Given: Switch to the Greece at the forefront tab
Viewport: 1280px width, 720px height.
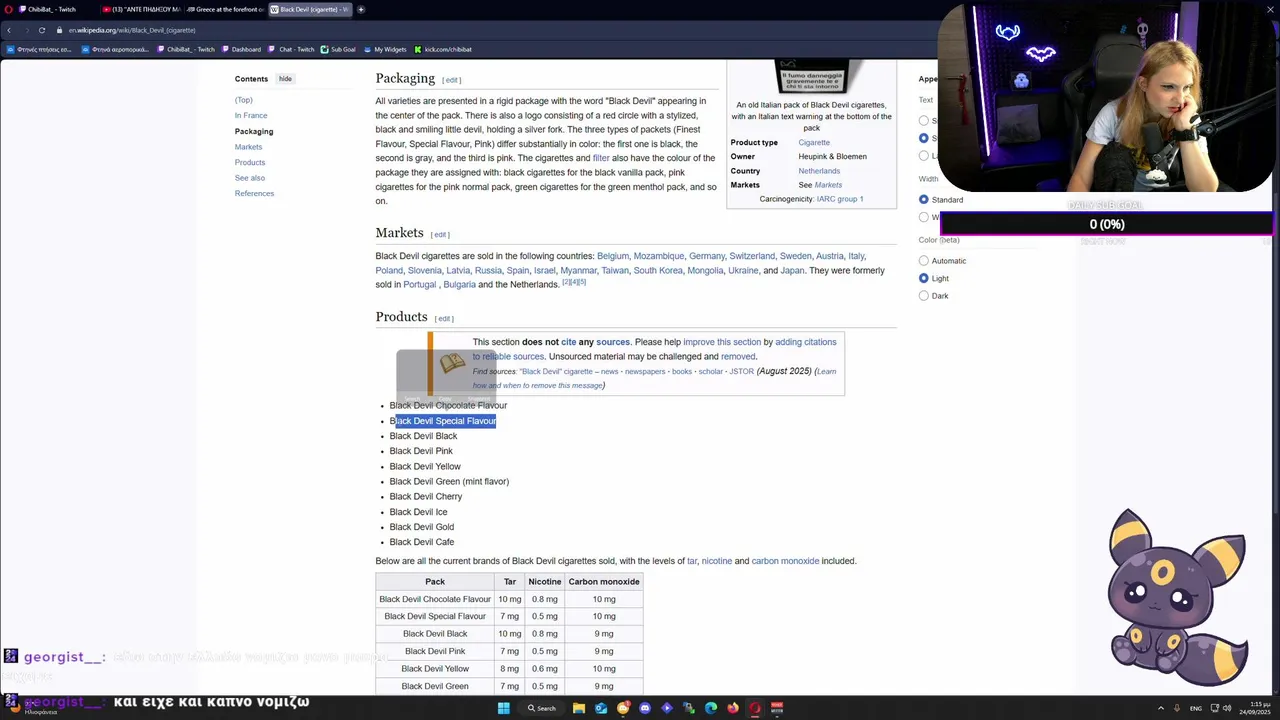Looking at the screenshot, I should point(225,9).
